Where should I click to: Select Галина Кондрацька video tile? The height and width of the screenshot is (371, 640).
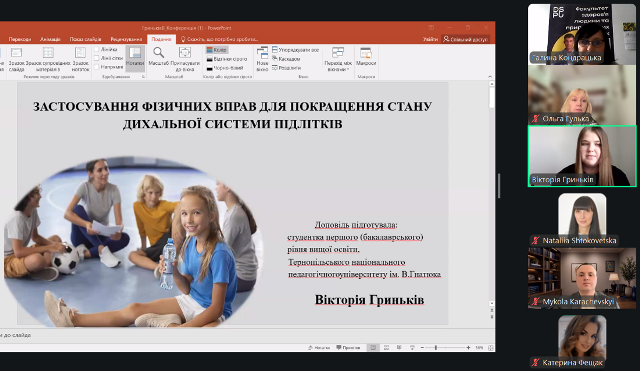coord(582,34)
